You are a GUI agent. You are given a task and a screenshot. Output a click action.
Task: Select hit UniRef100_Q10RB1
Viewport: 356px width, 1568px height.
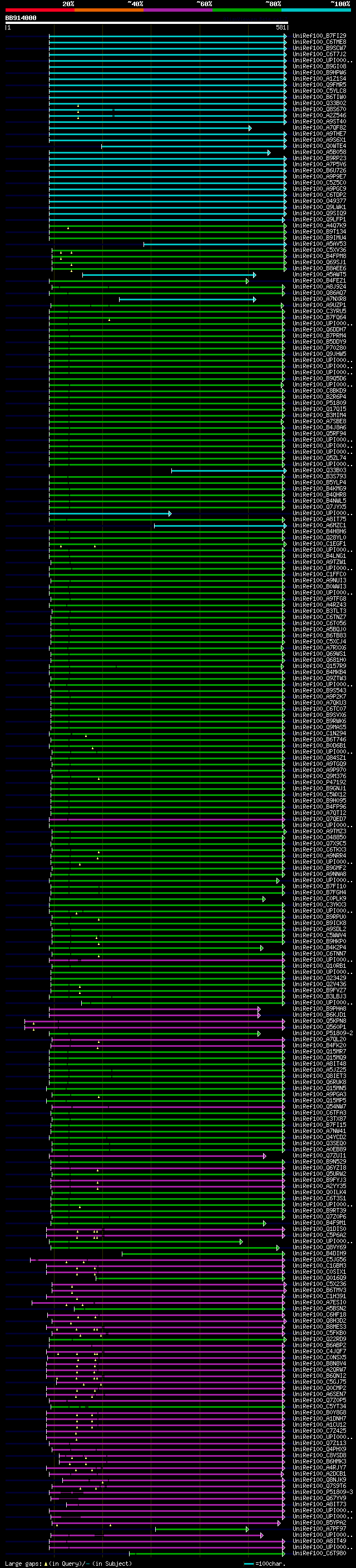(319, 966)
